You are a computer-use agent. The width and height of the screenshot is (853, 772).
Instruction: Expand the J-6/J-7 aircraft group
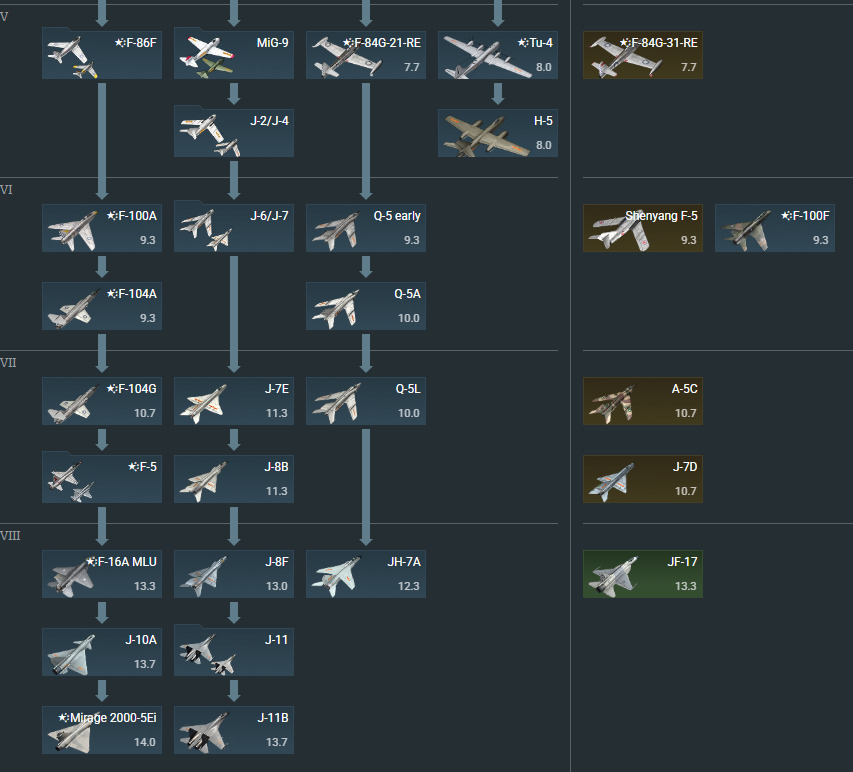(234, 226)
